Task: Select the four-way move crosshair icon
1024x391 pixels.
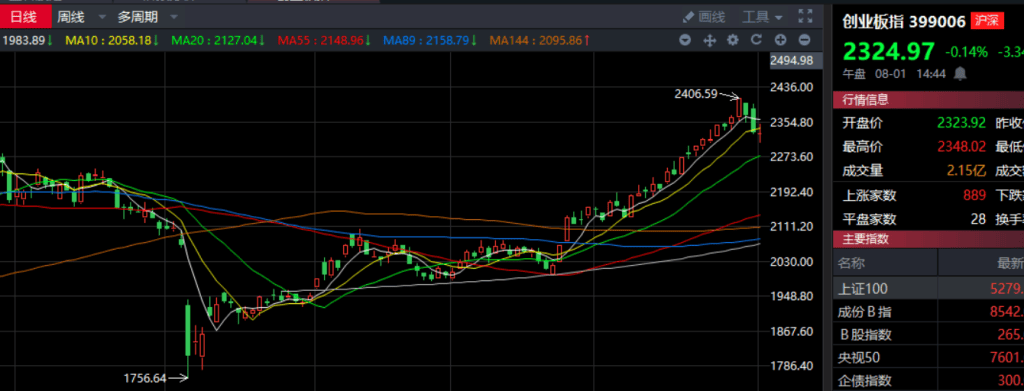Action: point(709,40)
